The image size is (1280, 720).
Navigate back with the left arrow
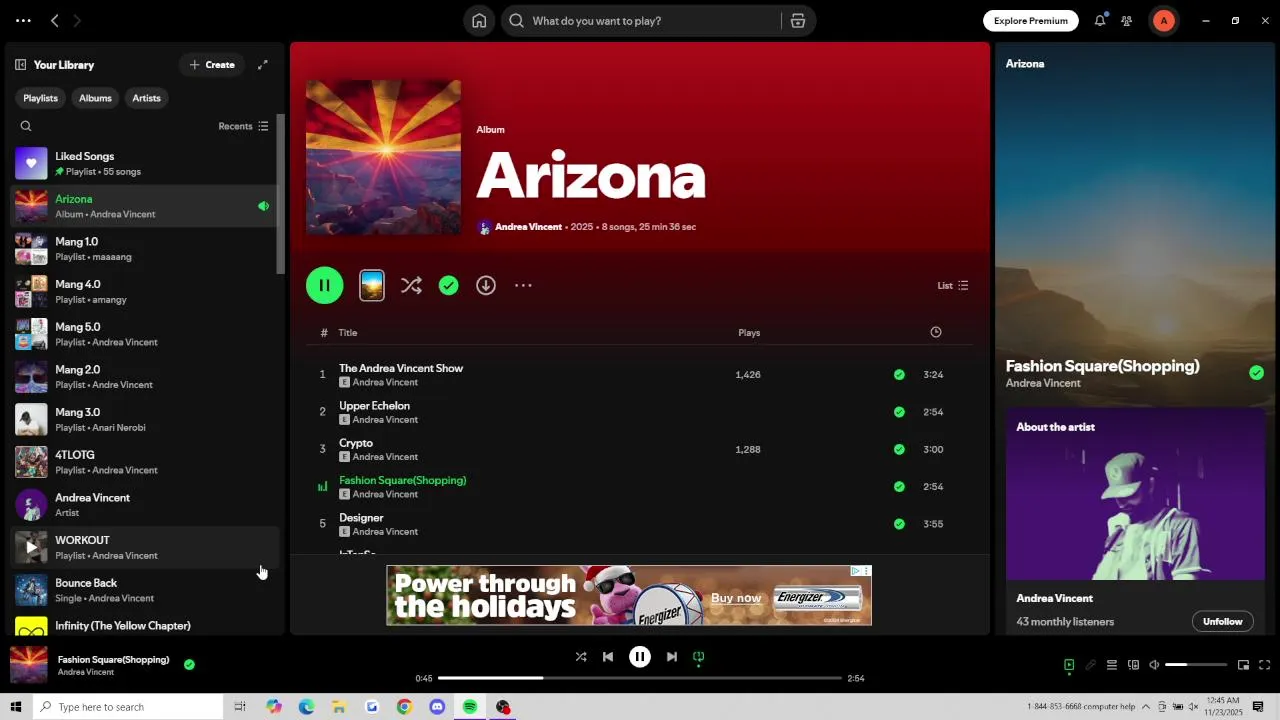coord(55,21)
